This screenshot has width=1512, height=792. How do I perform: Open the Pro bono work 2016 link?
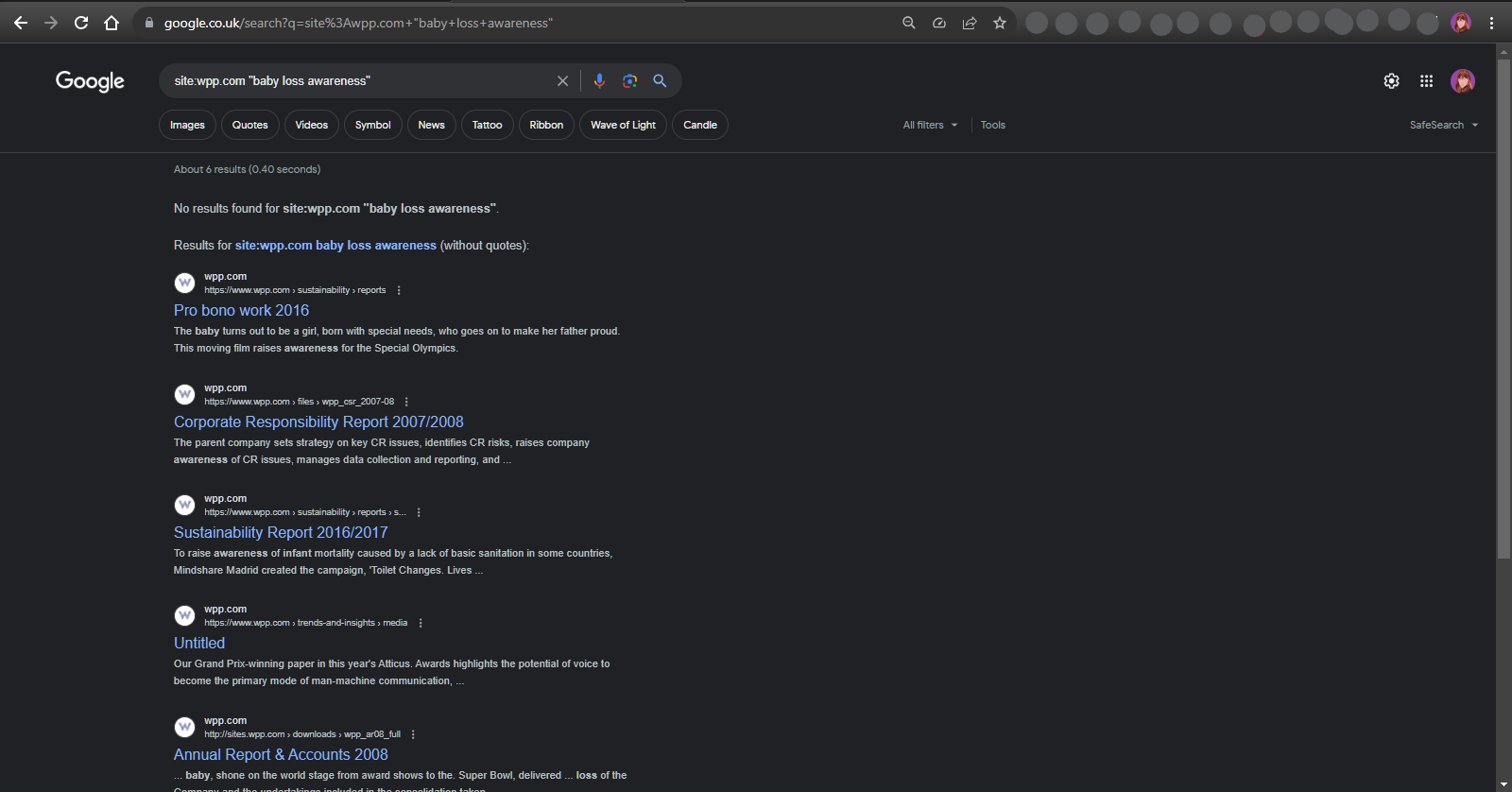(x=241, y=310)
